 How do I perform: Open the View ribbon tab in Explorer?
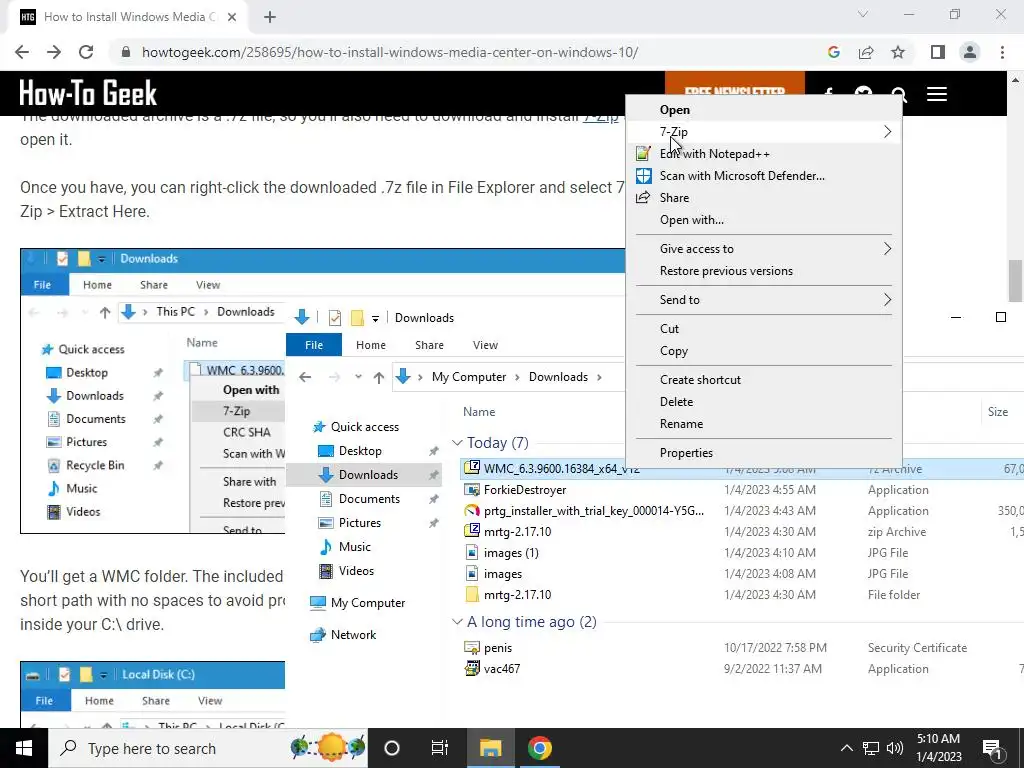point(485,345)
